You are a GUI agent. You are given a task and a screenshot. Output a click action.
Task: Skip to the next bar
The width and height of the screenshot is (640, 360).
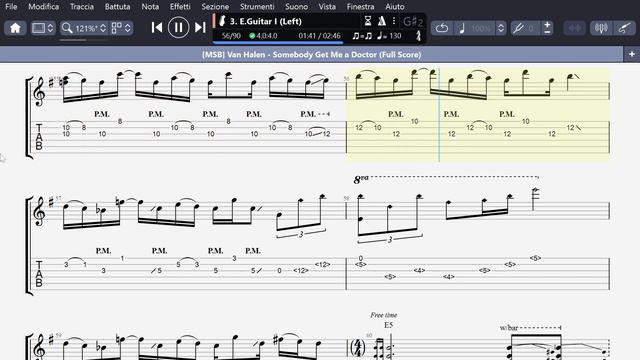click(x=200, y=27)
